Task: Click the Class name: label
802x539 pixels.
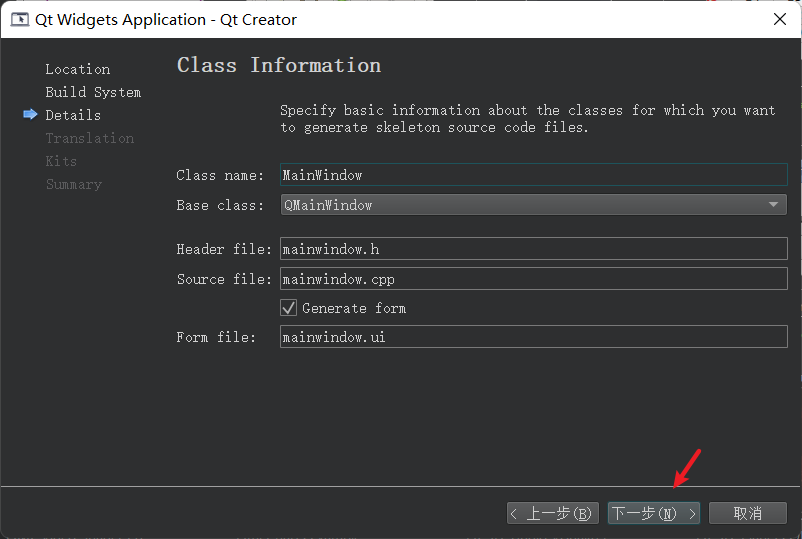Action: click(220, 175)
